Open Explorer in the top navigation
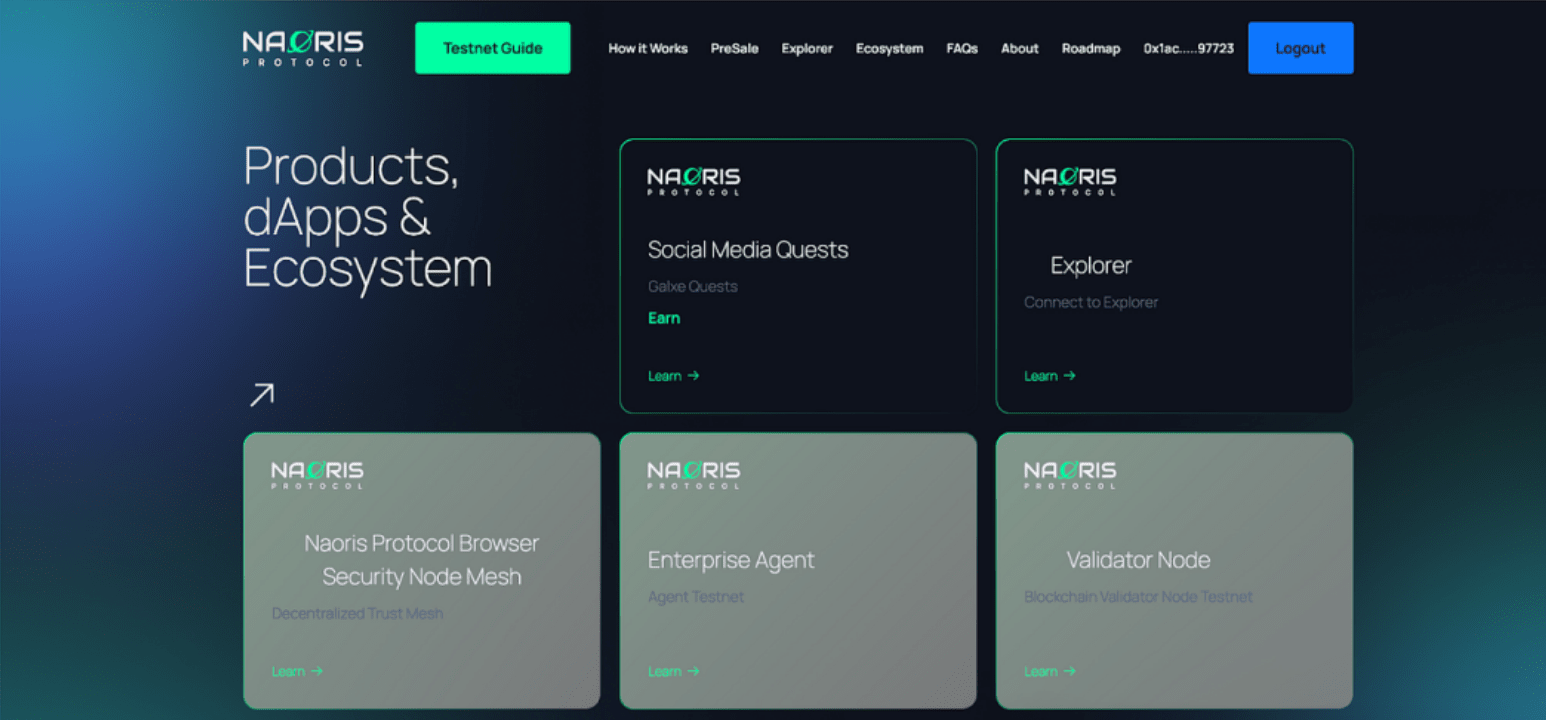The height and width of the screenshot is (720, 1546). pos(807,48)
